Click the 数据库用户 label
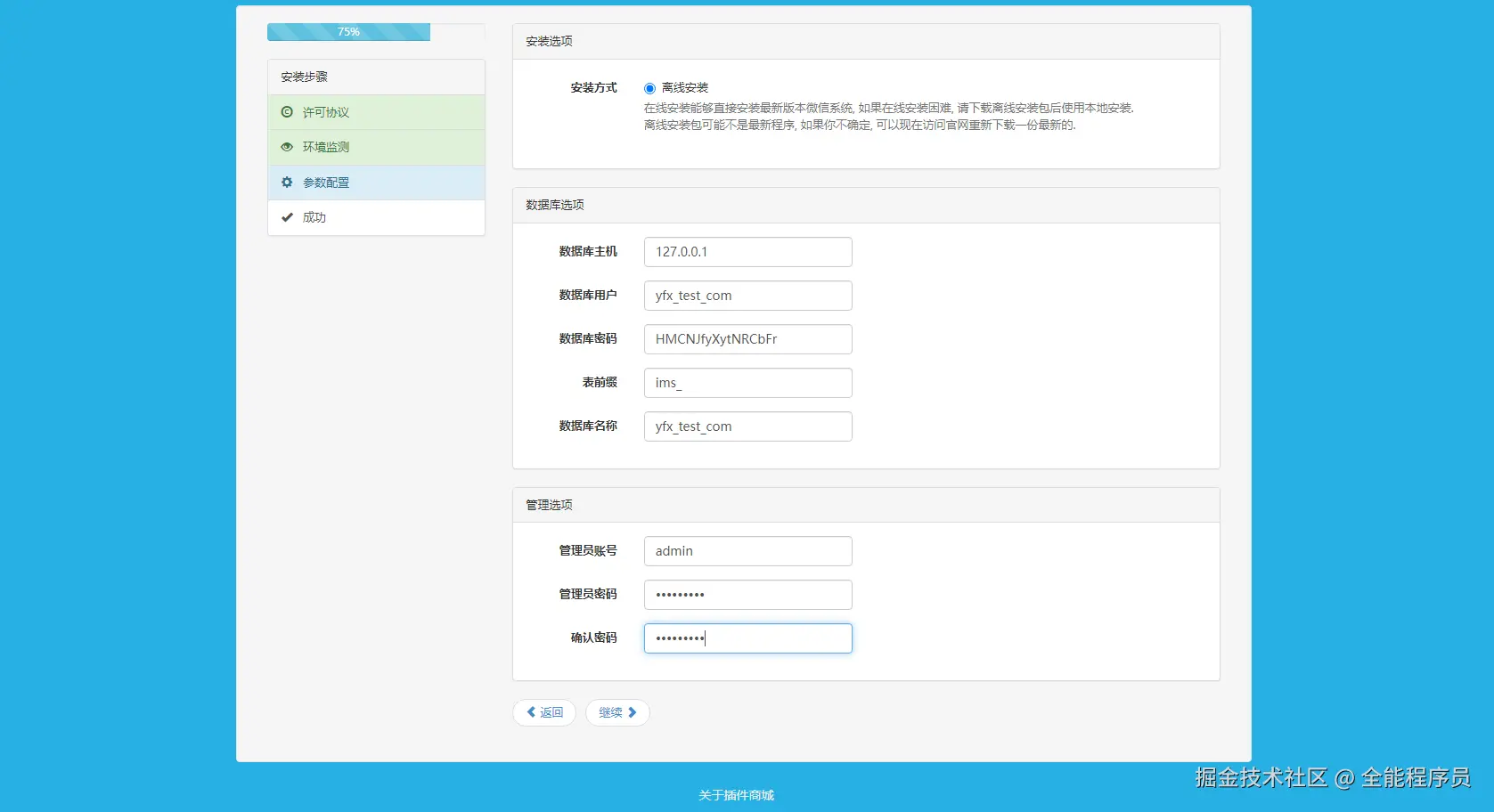The height and width of the screenshot is (812, 1494). tap(588, 296)
